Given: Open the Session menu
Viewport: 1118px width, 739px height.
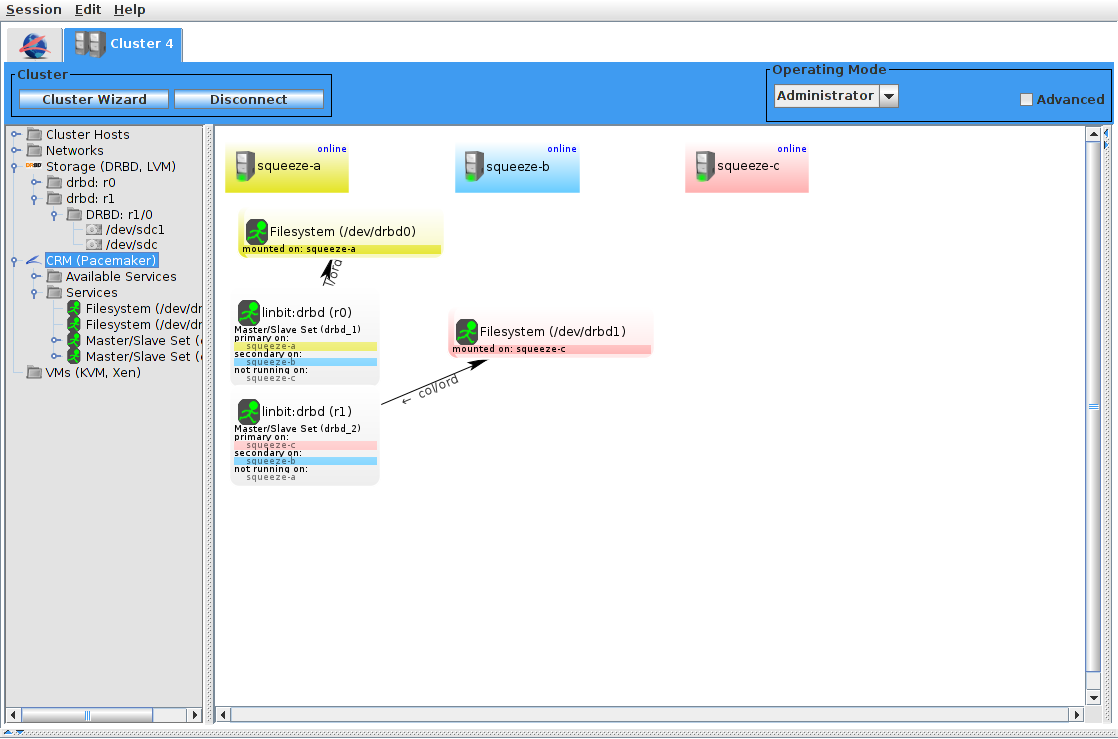Looking at the screenshot, I should pos(33,9).
